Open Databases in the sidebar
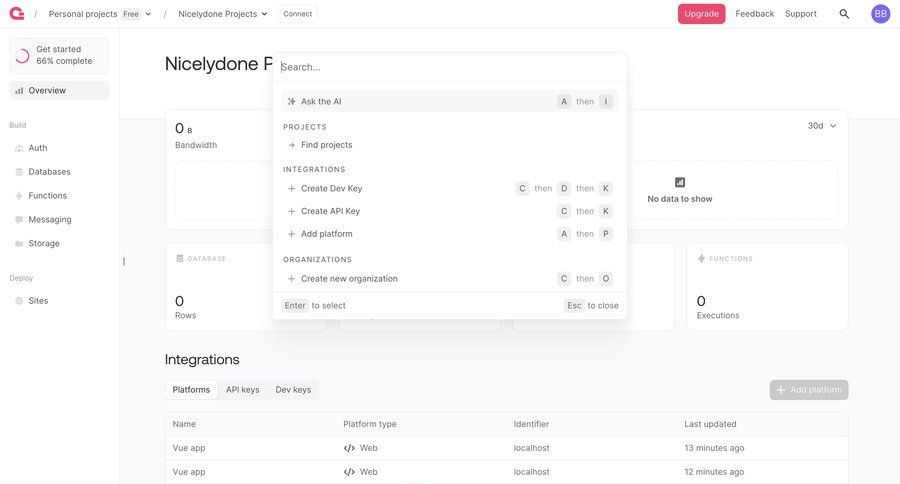The image size is (900, 484). [x=59, y=172]
